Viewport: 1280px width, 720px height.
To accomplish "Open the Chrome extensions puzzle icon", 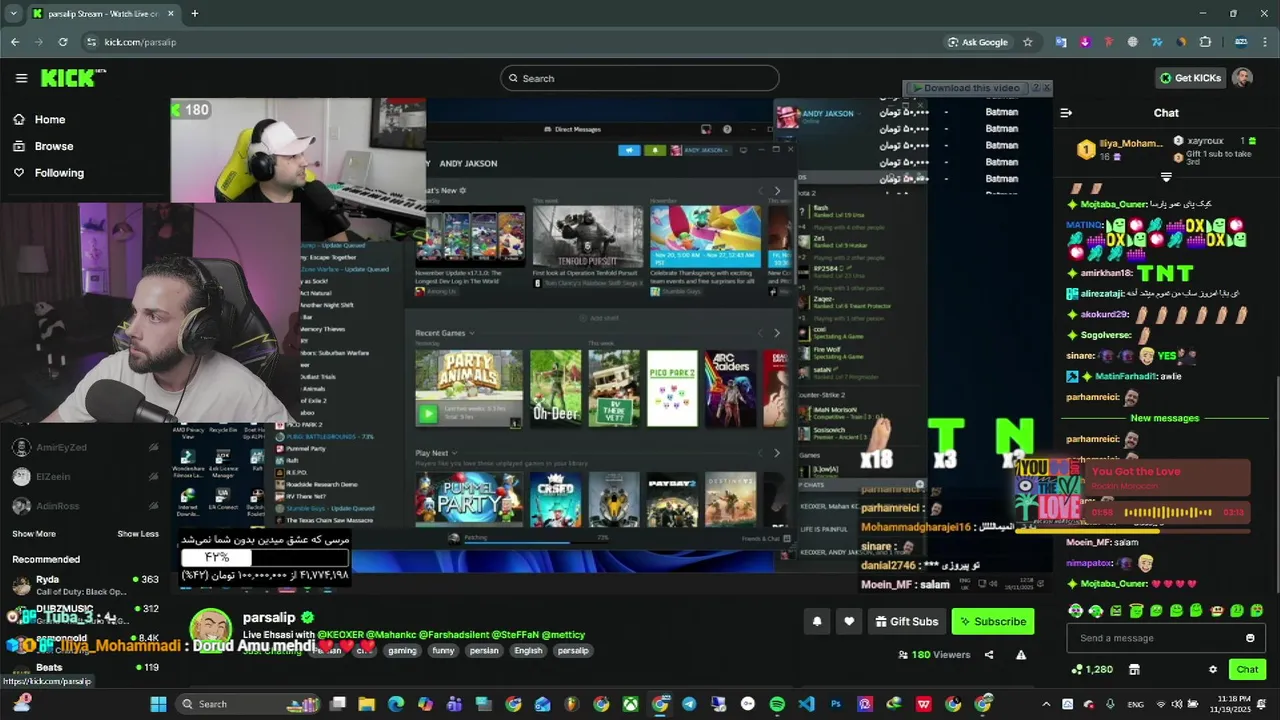I will (x=1205, y=42).
